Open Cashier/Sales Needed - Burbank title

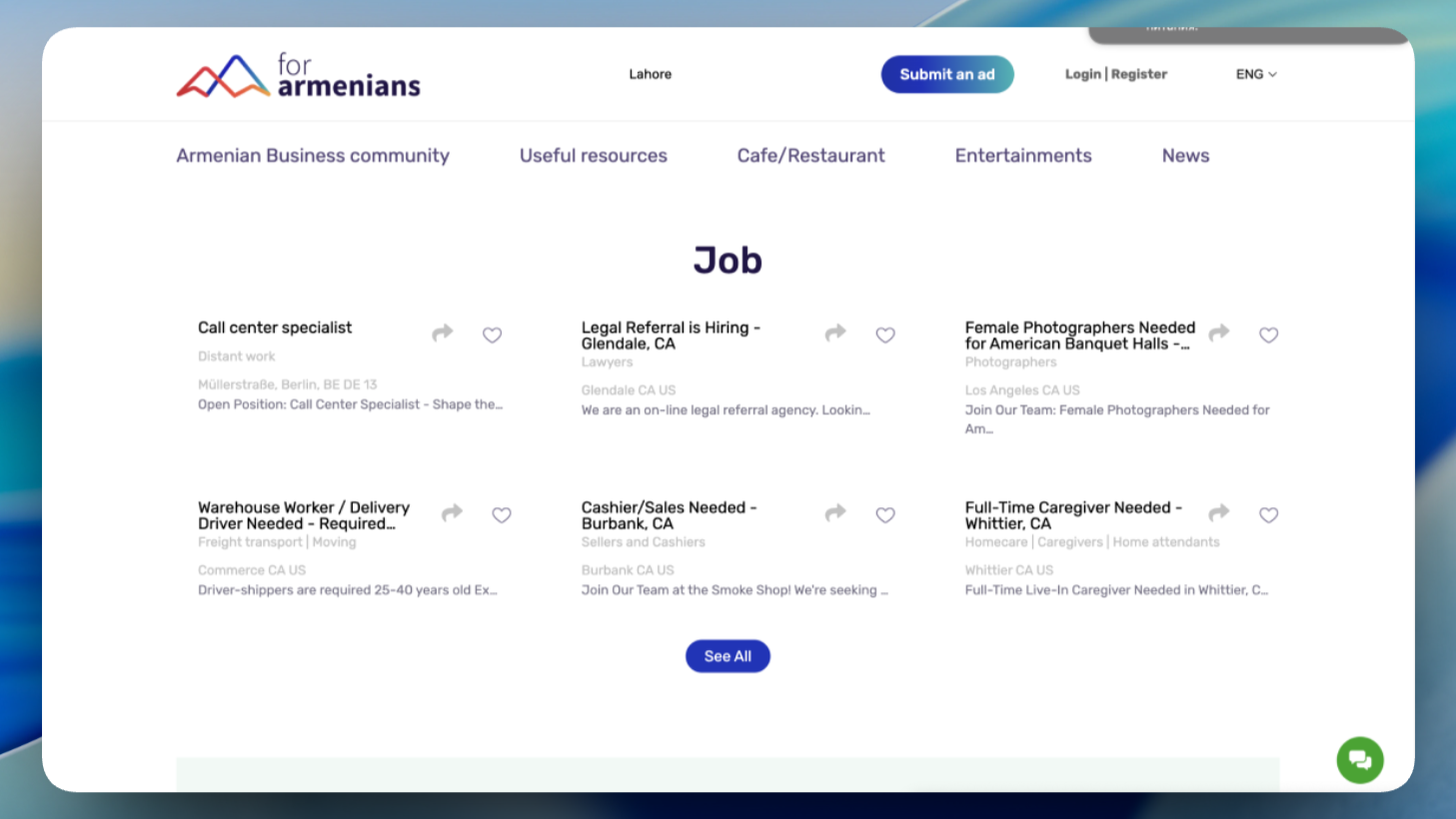[x=670, y=515]
